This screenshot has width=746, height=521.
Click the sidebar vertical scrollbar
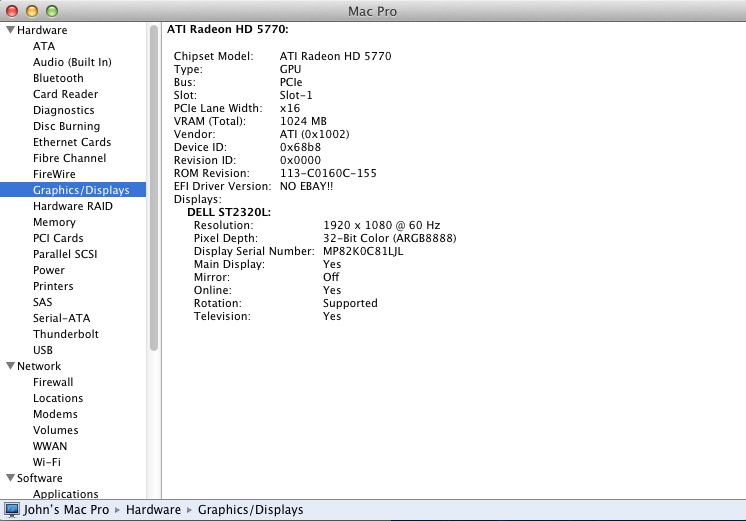coord(154,188)
